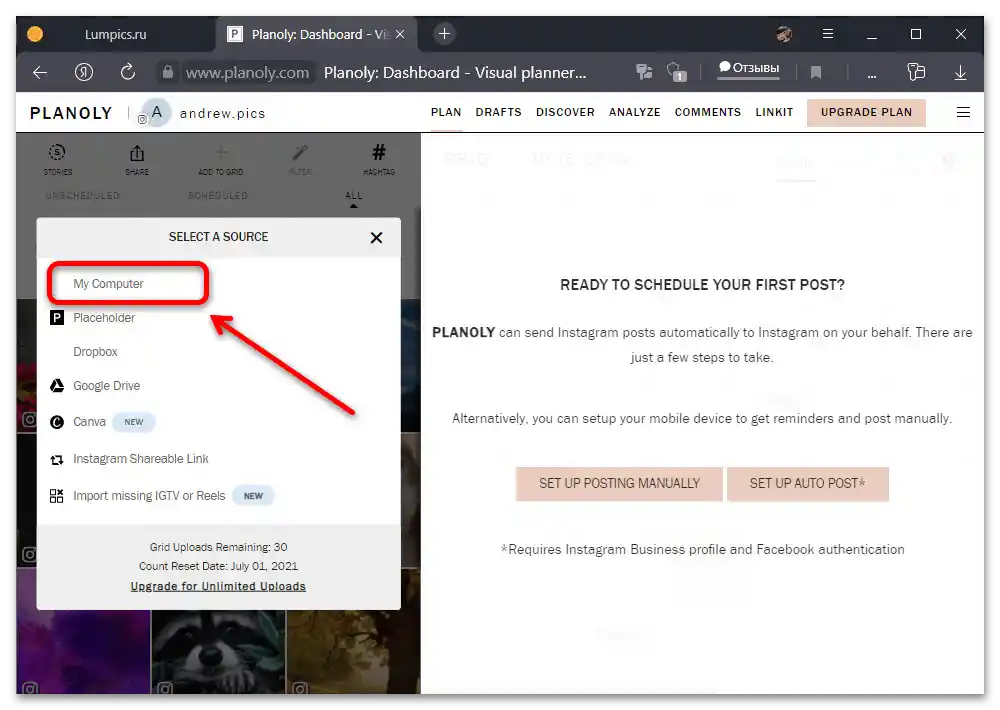The height and width of the screenshot is (710, 1000).
Task: Click Set Up Posting Manually button
Action: [x=619, y=484]
